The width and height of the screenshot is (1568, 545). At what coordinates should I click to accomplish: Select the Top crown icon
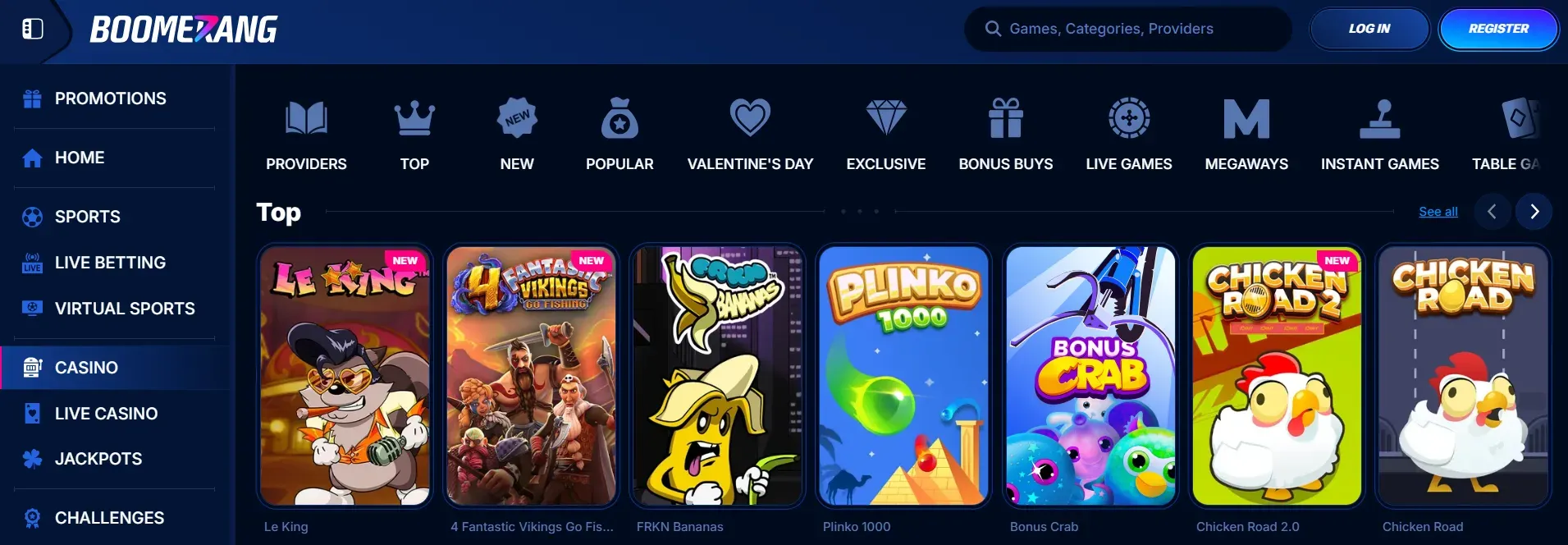[414, 118]
